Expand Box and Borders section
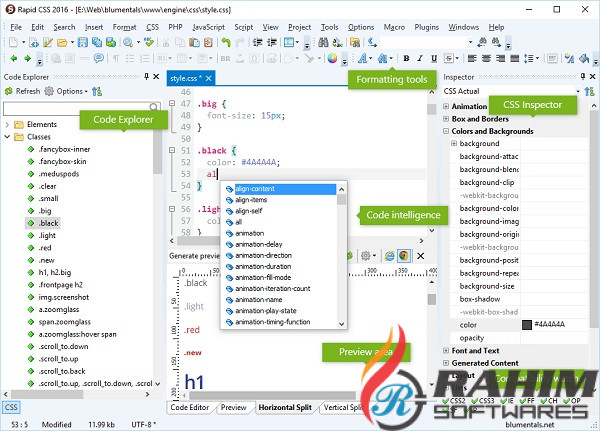The image size is (600, 431). tap(446, 119)
